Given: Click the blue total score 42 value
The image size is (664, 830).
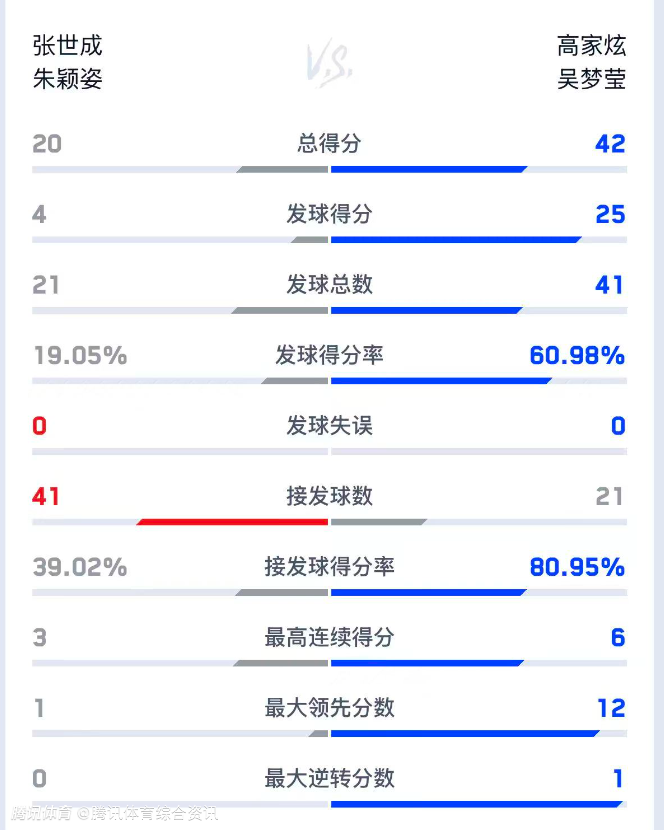Looking at the screenshot, I should coord(609,144).
